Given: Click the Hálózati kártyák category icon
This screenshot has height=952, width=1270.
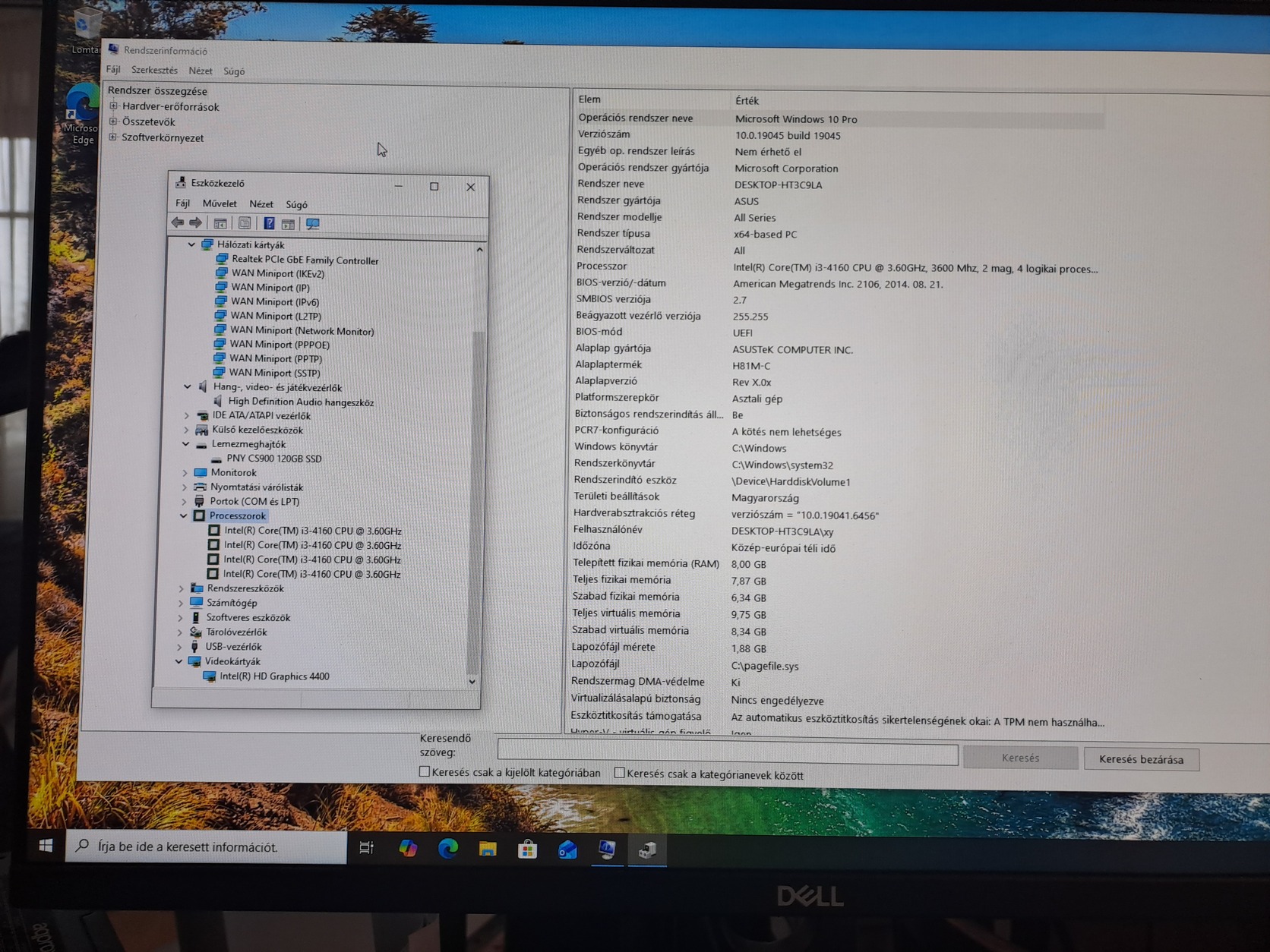Looking at the screenshot, I should tap(207, 244).
